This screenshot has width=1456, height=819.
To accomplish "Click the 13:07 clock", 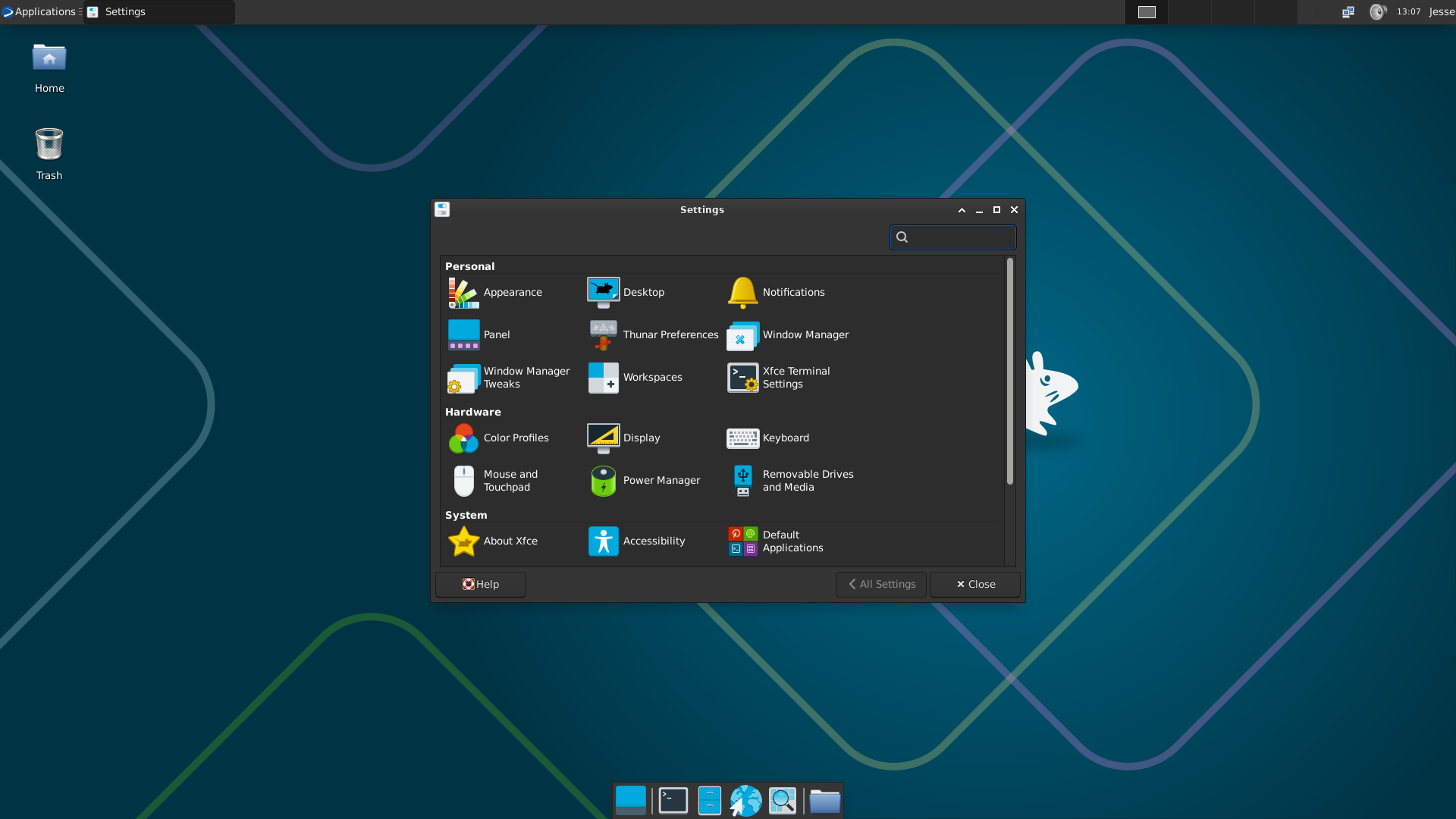I will [x=1409, y=11].
